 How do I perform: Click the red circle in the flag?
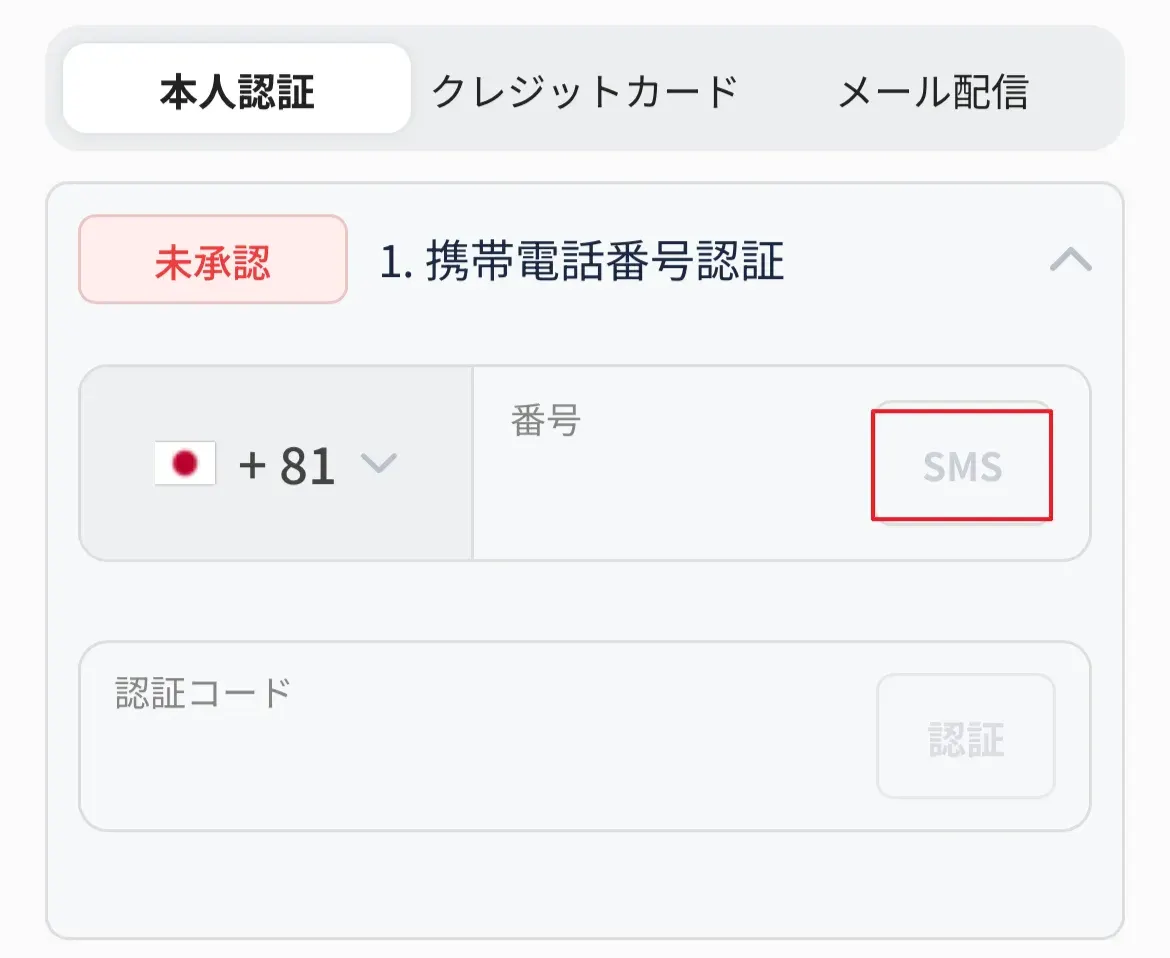[x=185, y=464]
